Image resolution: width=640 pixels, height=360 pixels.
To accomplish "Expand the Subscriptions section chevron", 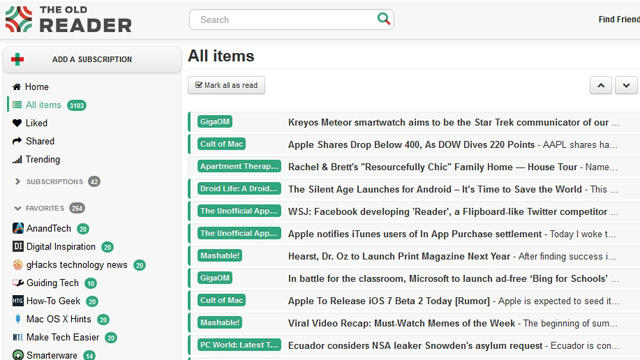I will (x=17, y=181).
